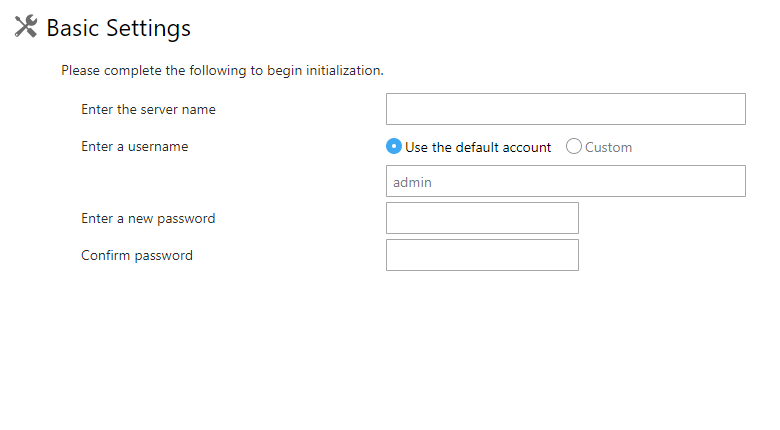Choose the empty radio circle beside Custom
This screenshot has height=430, width=780.
coord(574,146)
